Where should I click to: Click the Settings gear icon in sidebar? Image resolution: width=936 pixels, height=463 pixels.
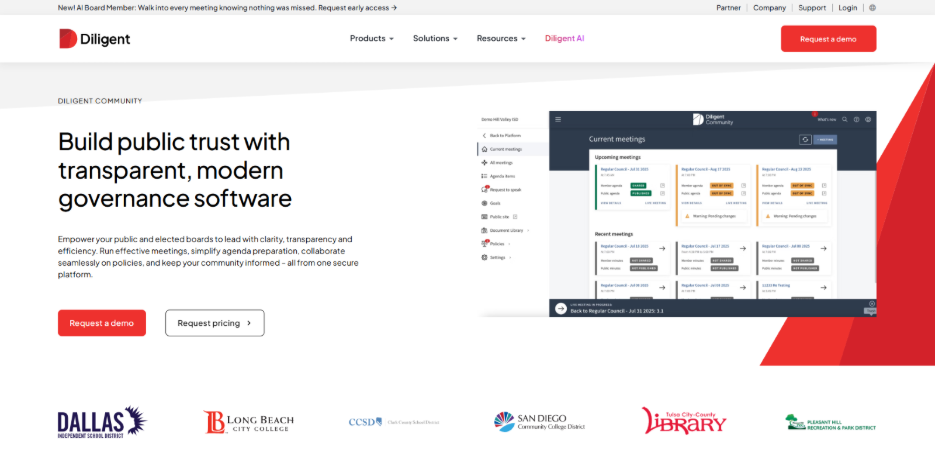tap(484, 257)
